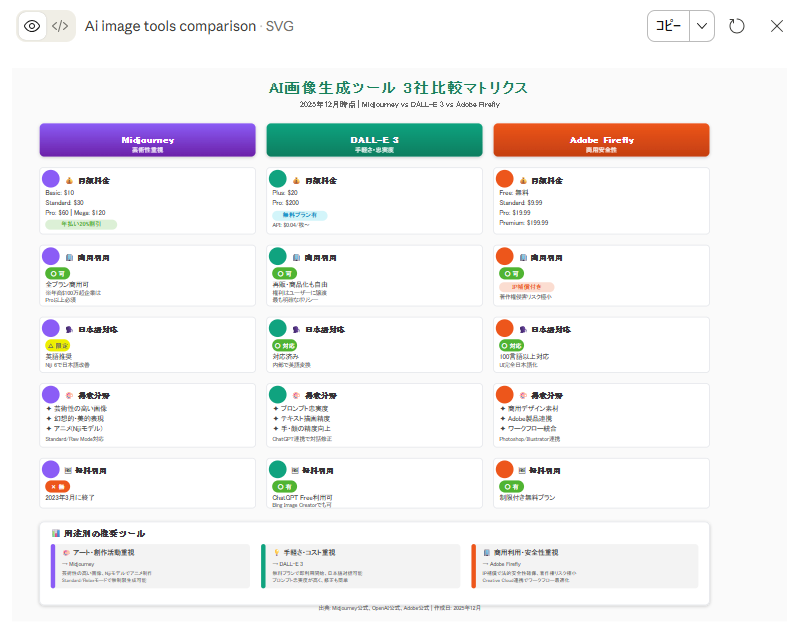Click the '幻想的・美的表現' bullet line

coord(75,419)
